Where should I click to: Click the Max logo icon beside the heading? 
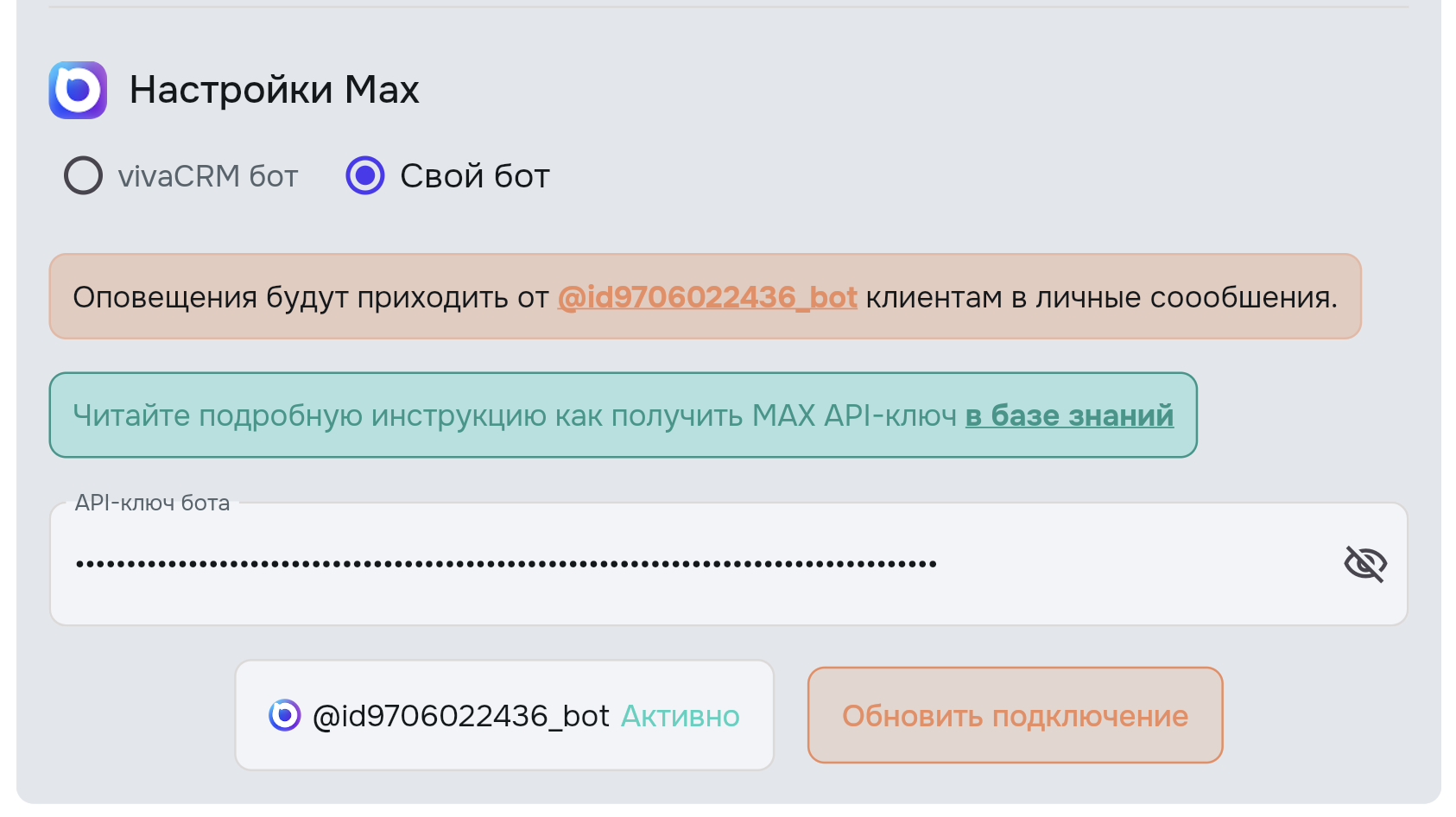[x=78, y=90]
